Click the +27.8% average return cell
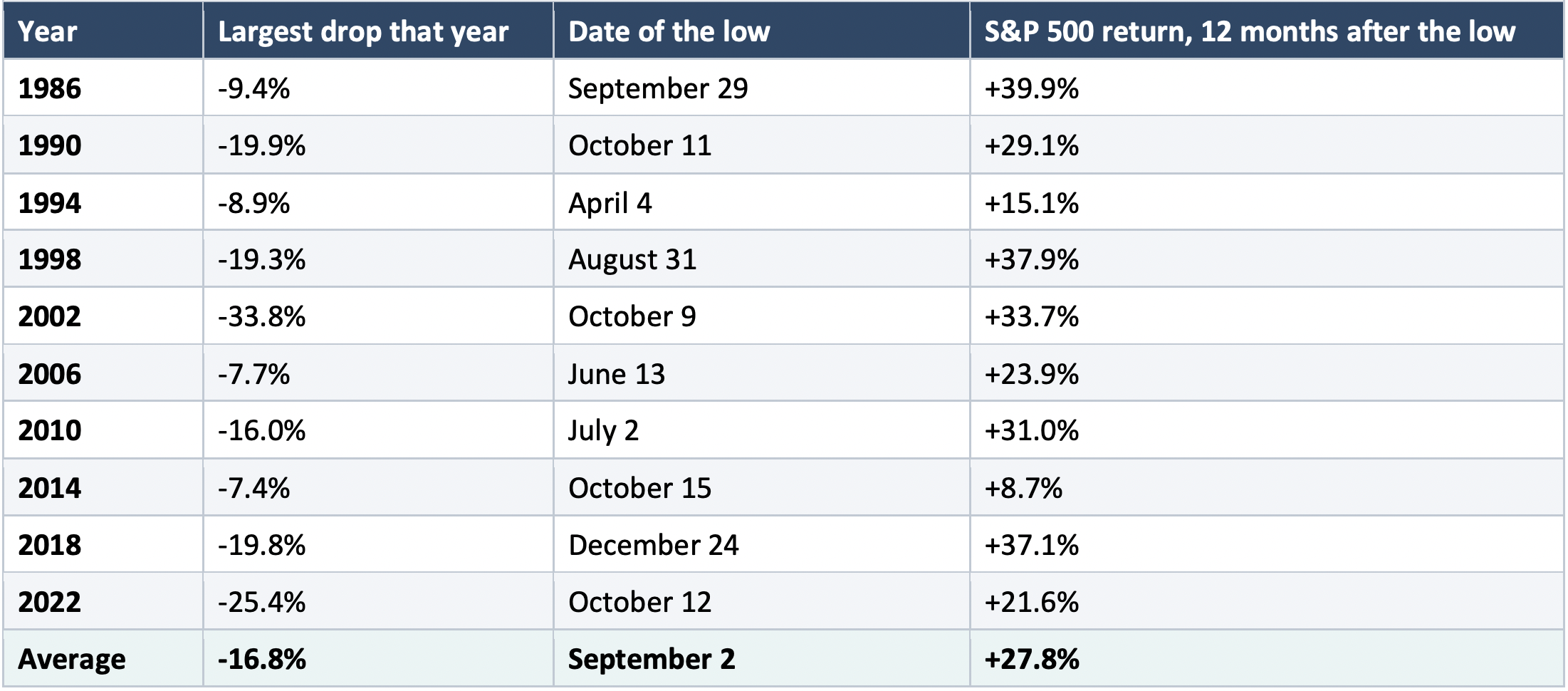1568x691 pixels. click(x=1267, y=659)
